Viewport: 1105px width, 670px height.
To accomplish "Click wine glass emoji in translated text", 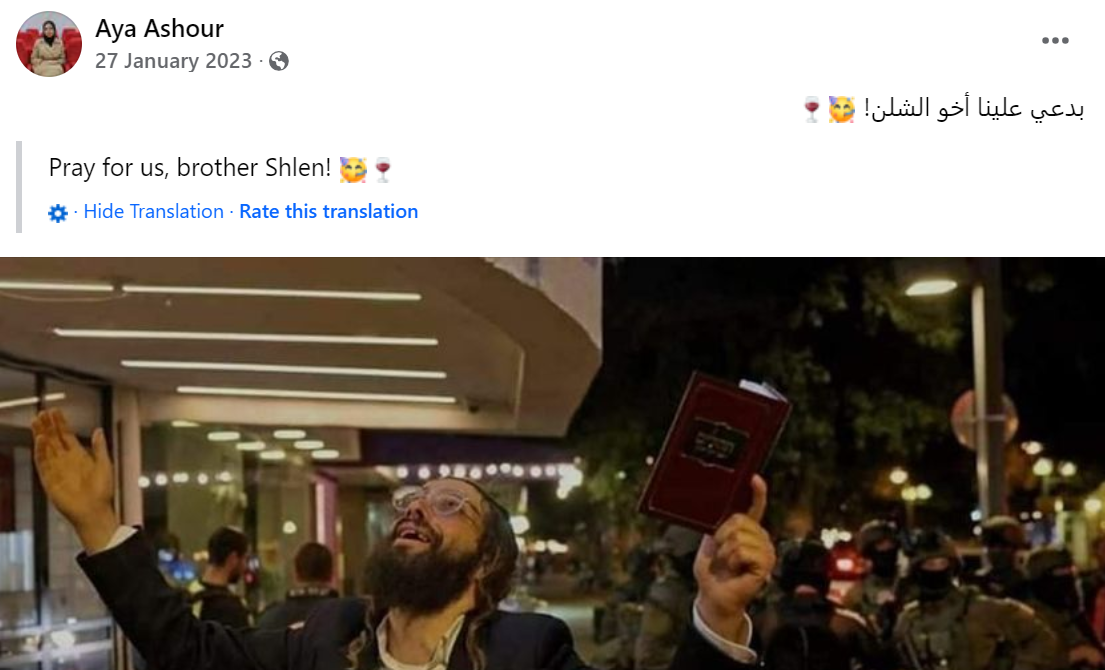I will tap(383, 169).
